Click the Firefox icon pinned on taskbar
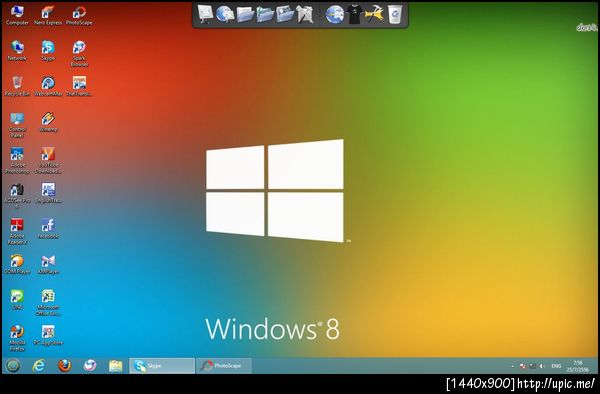The height and width of the screenshot is (394, 600). (x=64, y=366)
